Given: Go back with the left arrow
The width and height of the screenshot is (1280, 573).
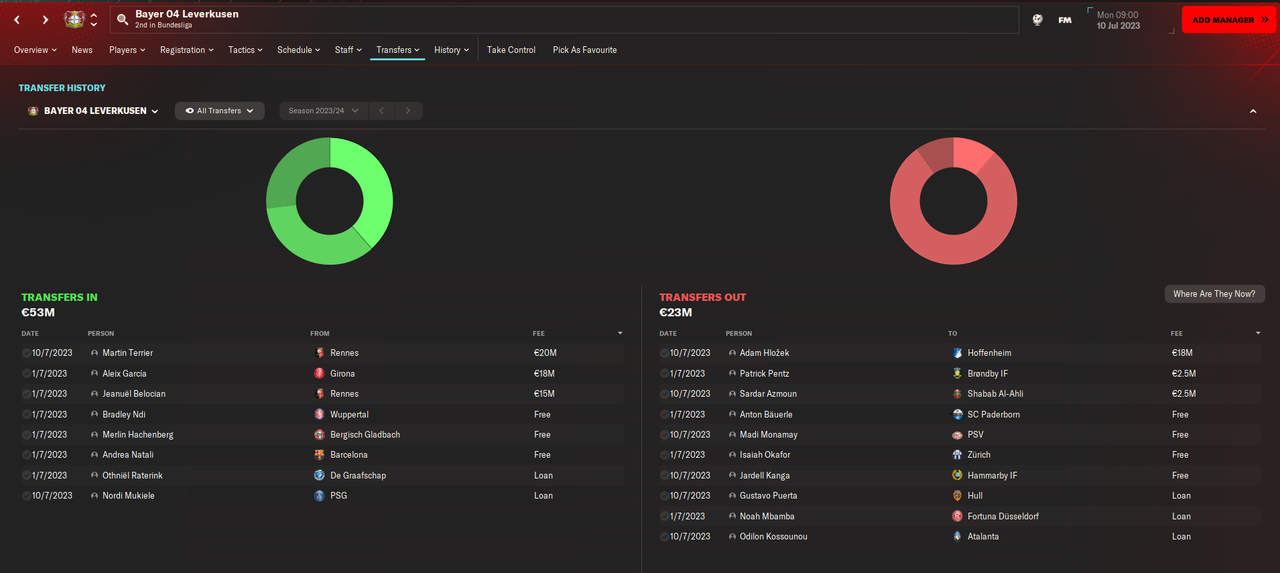Looking at the screenshot, I should pyautogui.click(x=17, y=20).
